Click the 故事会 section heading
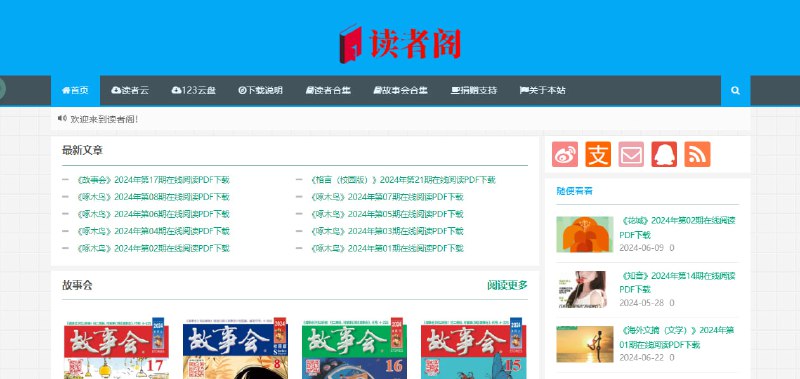800x379 pixels. coord(77,285)
